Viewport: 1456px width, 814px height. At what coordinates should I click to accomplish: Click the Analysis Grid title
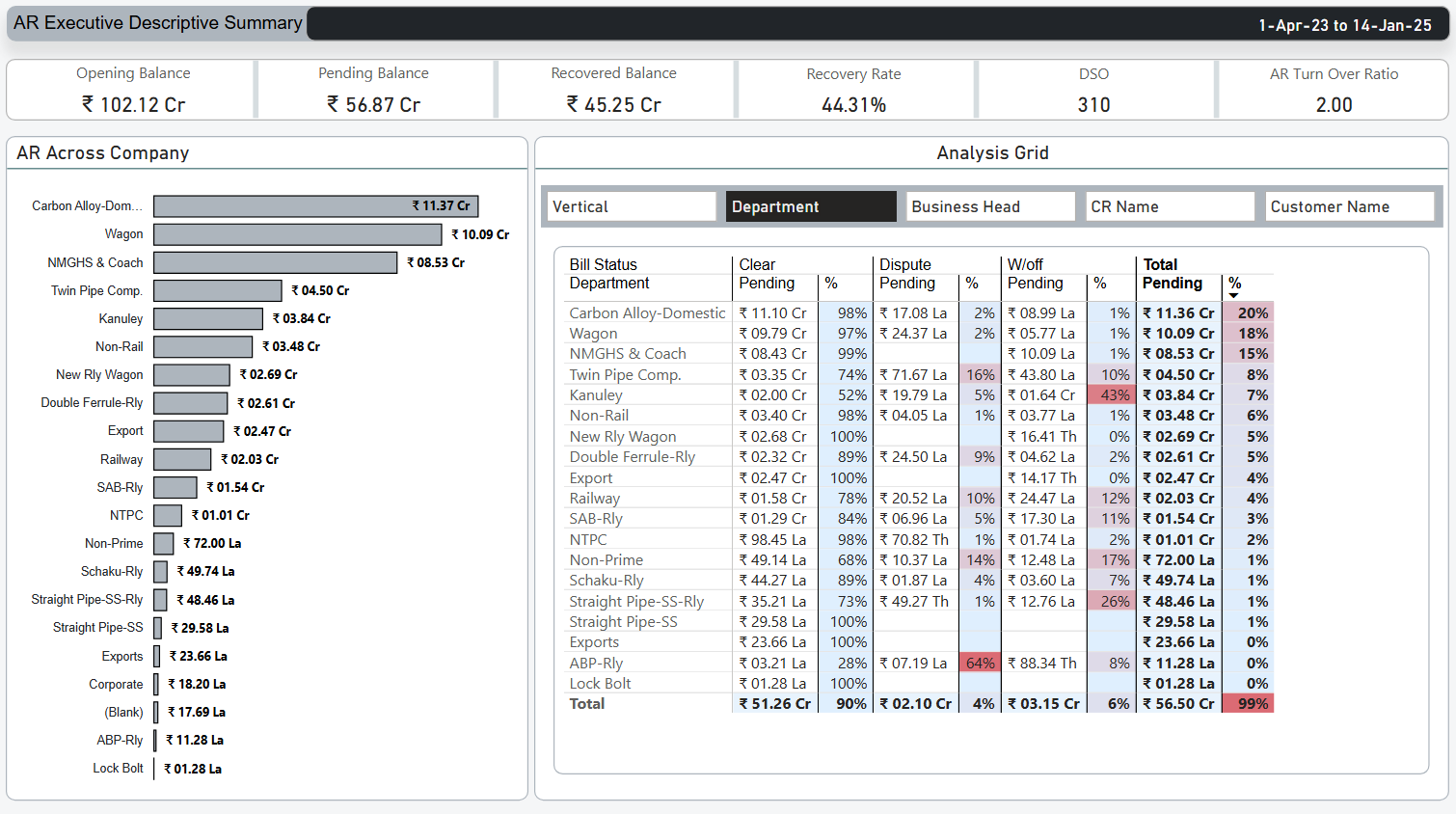tap(992, 152)
